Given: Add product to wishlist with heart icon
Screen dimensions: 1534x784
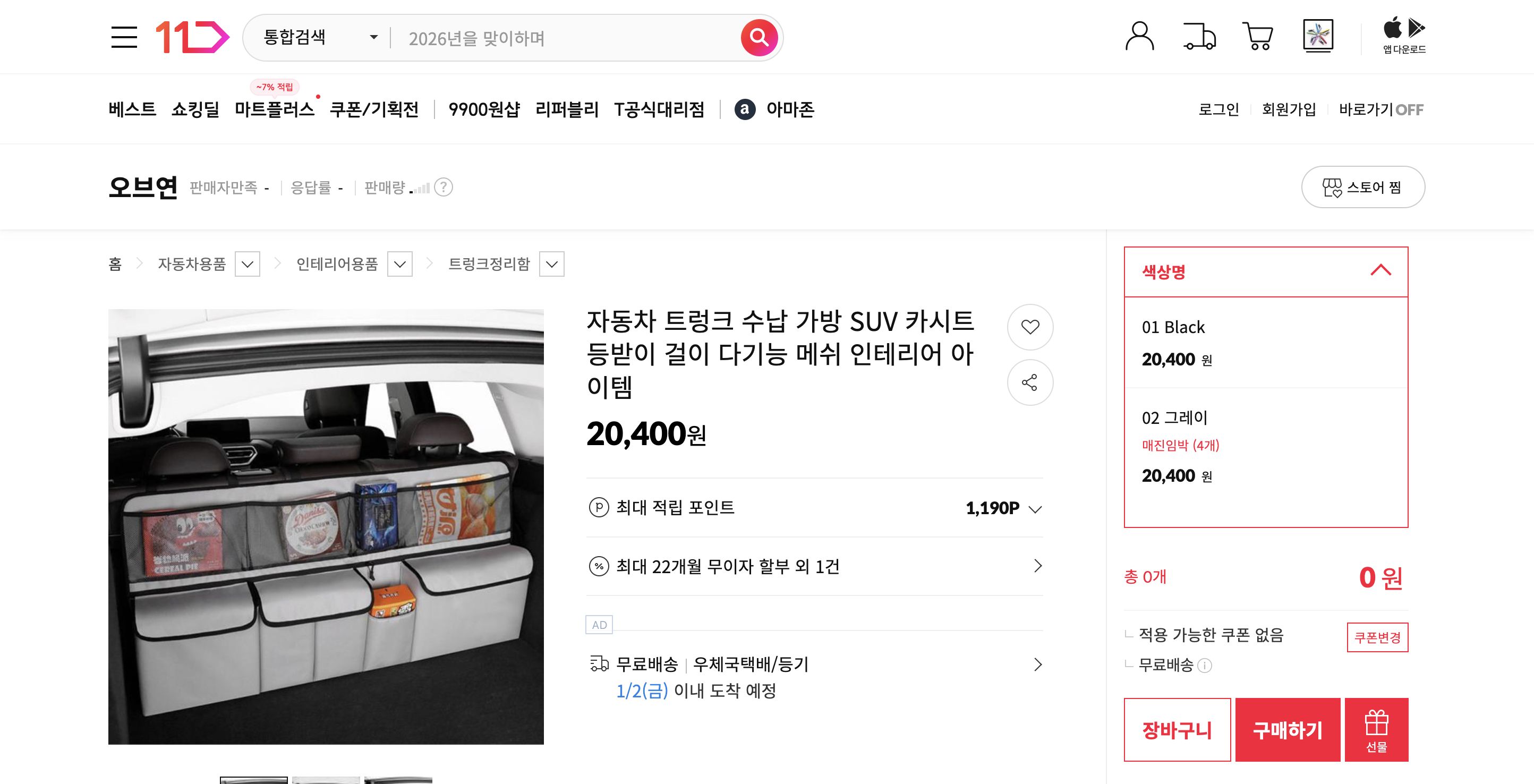Looking at the screenshot, I should pyautogui.click(x=1029, y=327).
